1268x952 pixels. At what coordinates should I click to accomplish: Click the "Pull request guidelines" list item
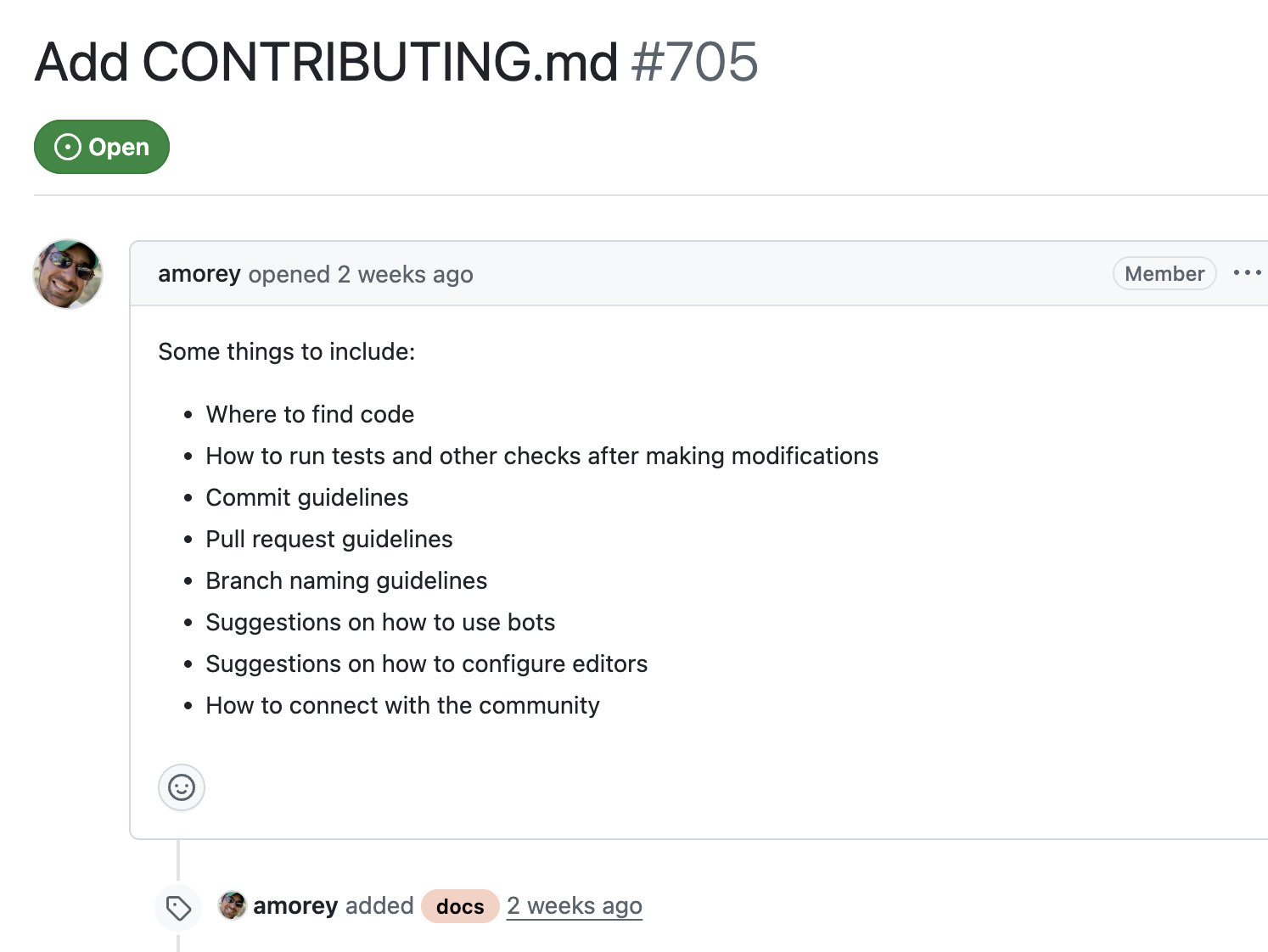329,539
